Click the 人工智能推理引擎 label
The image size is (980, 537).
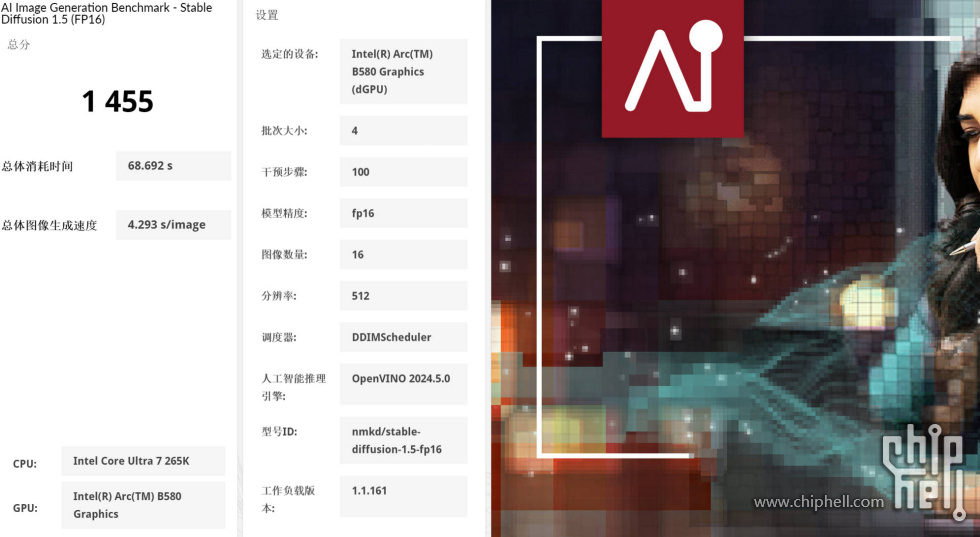[294, 387]
